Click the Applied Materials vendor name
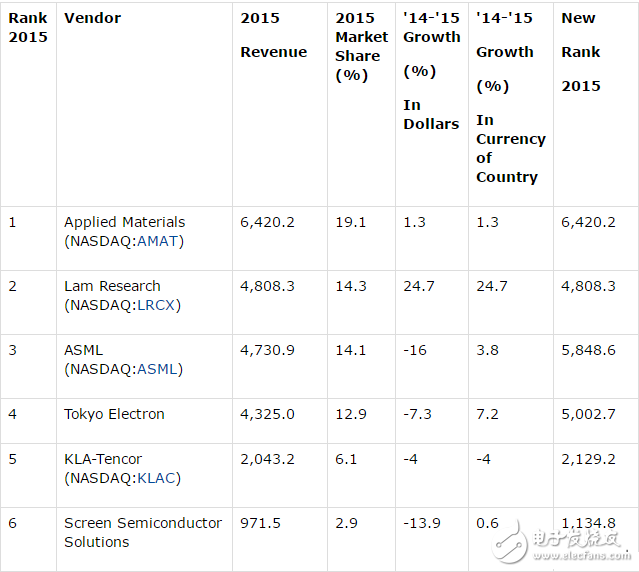The height and width of the screenshot is (572, 639). pyautogui.click(x=124, y=222)
